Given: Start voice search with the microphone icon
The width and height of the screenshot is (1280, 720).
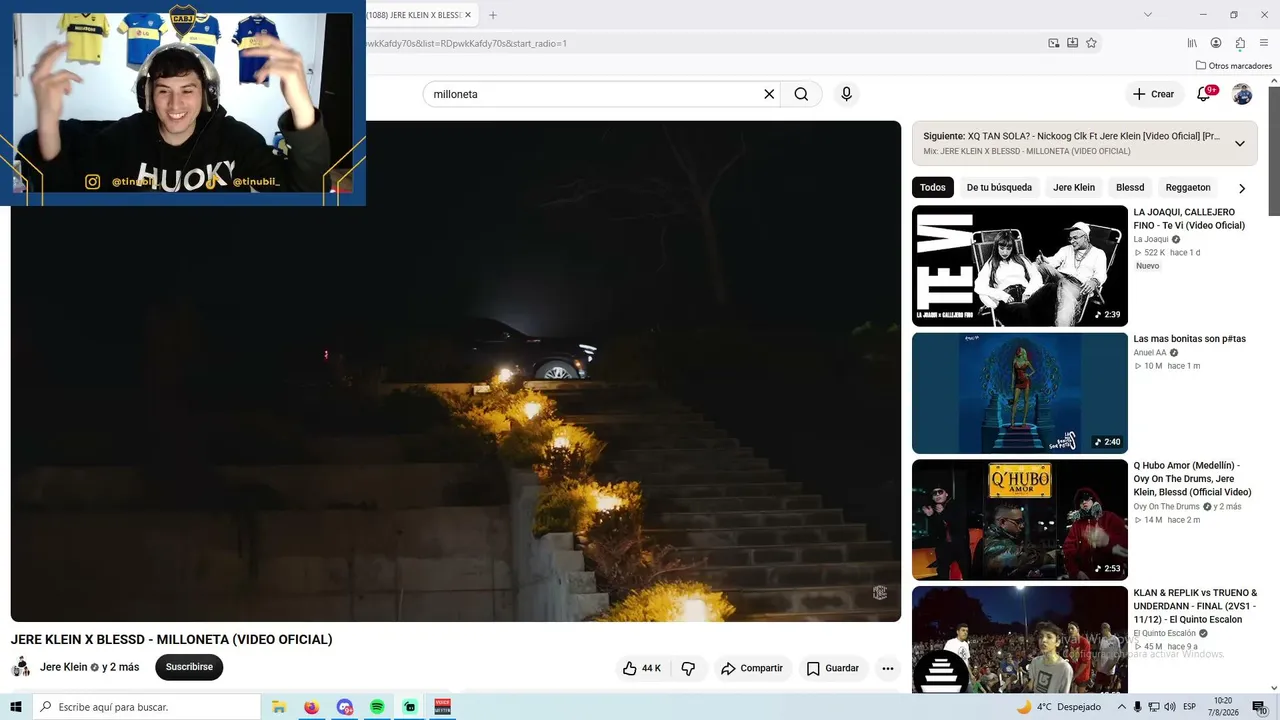Looking at the screenshot, I should (846, 94).
